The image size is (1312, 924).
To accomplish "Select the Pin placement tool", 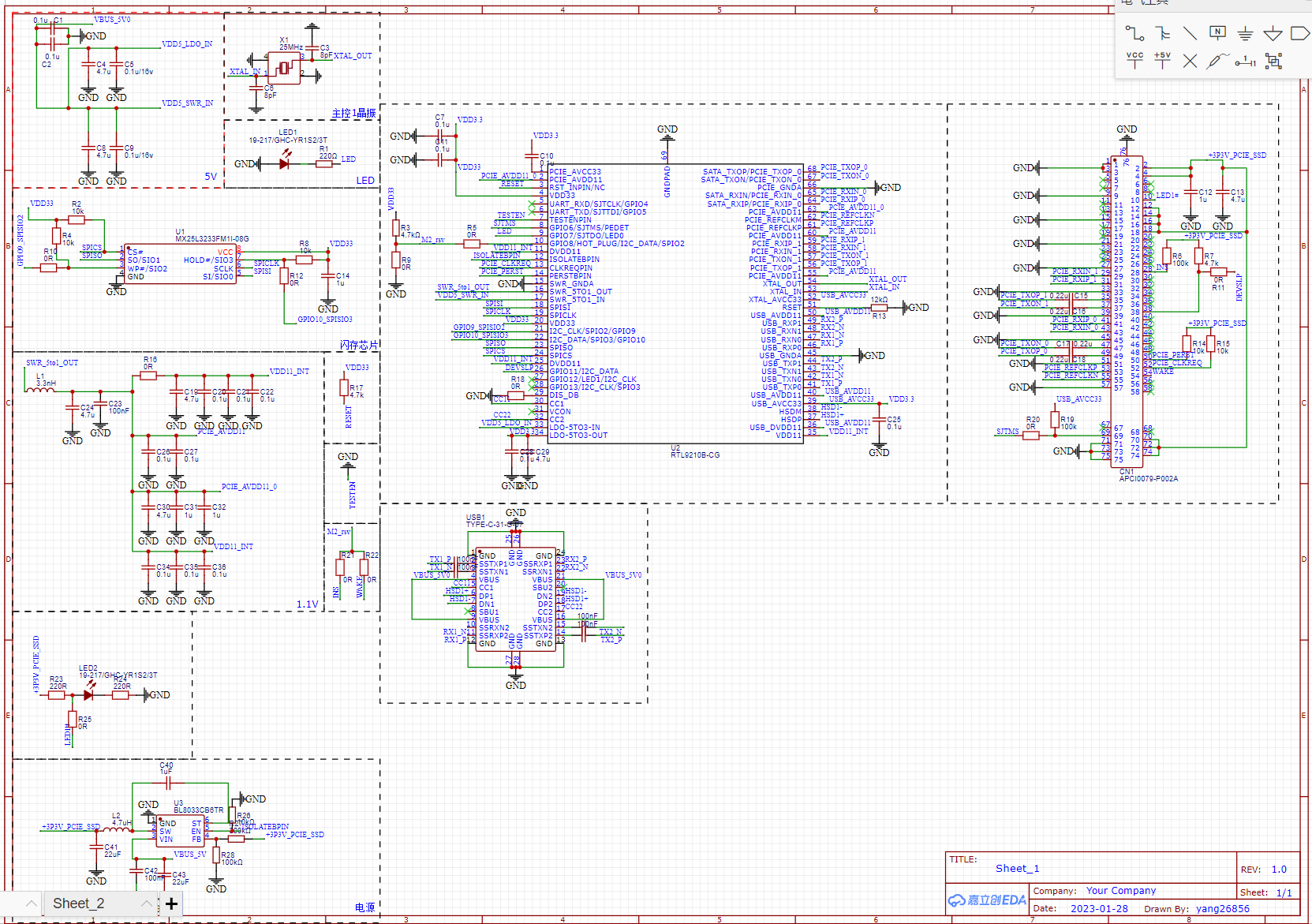I will coord(1245,61).
